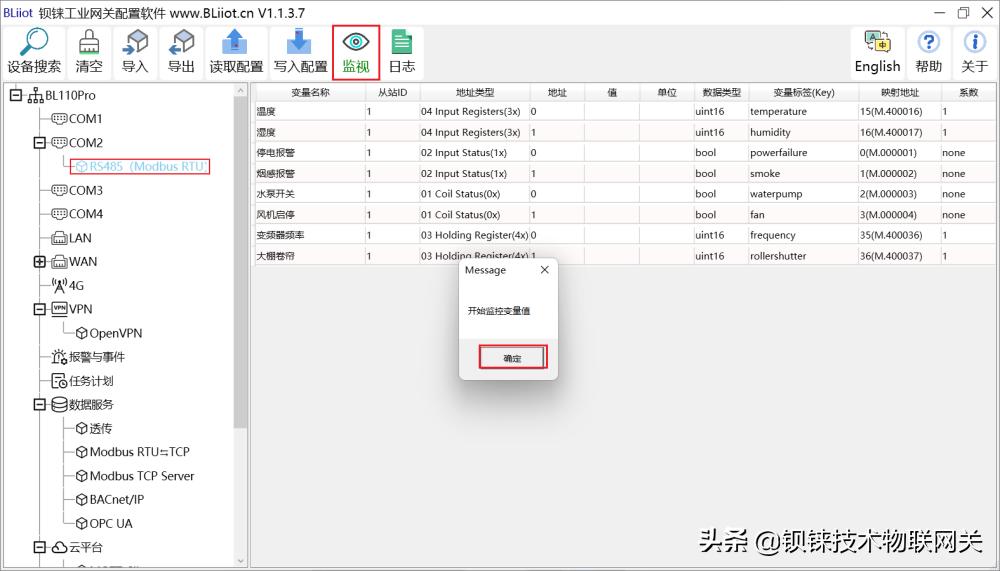This screenshot has width=1000, height=571.
Task: Click the 从站ID column header
Action: (x=392, y=93)
